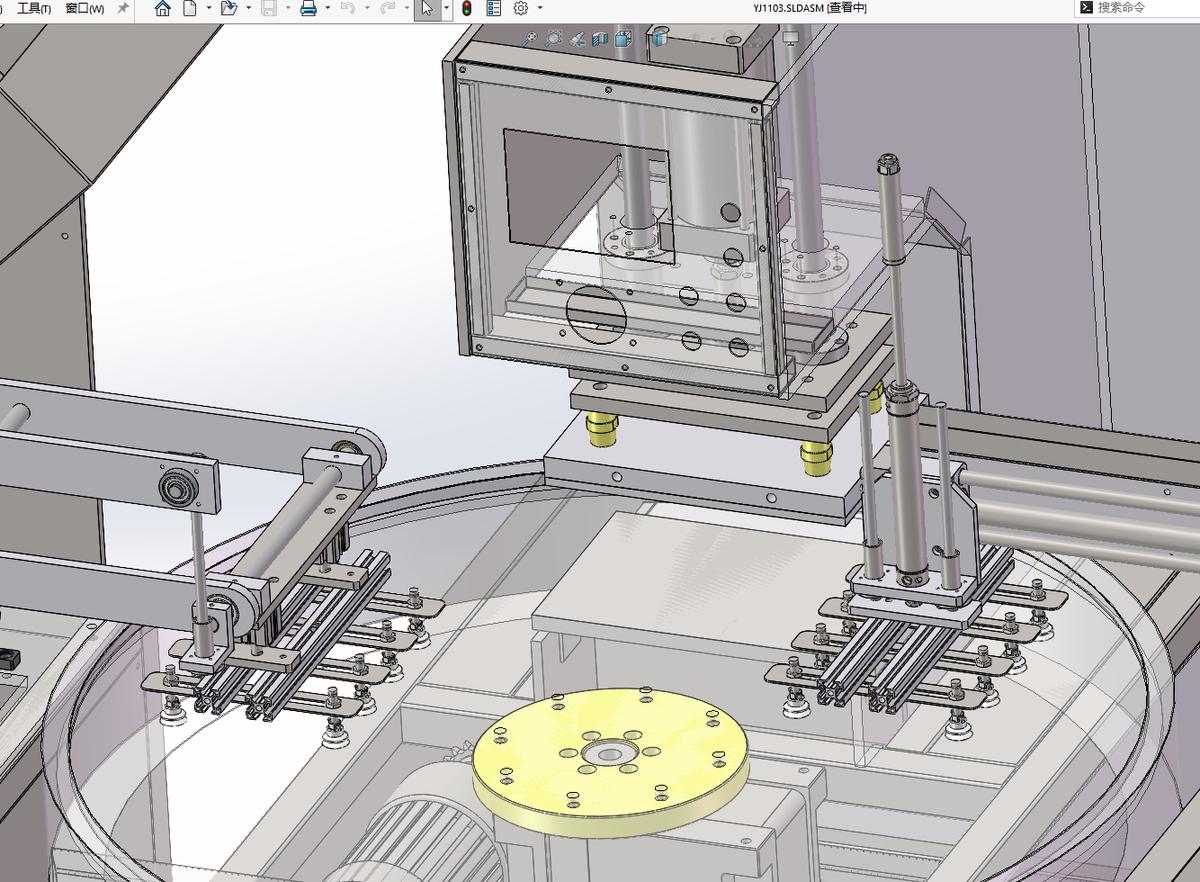Screen dimensions: 1200x882
Task: Open the Display Style cube icon
Action: click(658, 39)
